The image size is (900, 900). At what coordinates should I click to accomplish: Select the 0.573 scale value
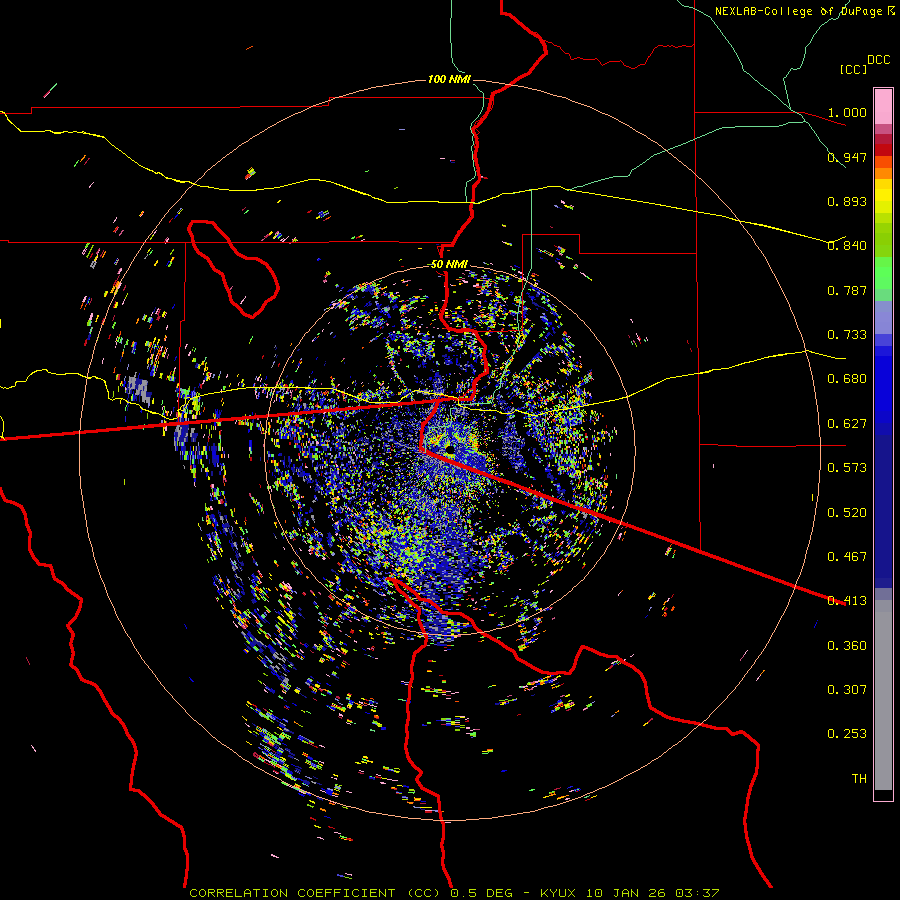coord(847,468)
